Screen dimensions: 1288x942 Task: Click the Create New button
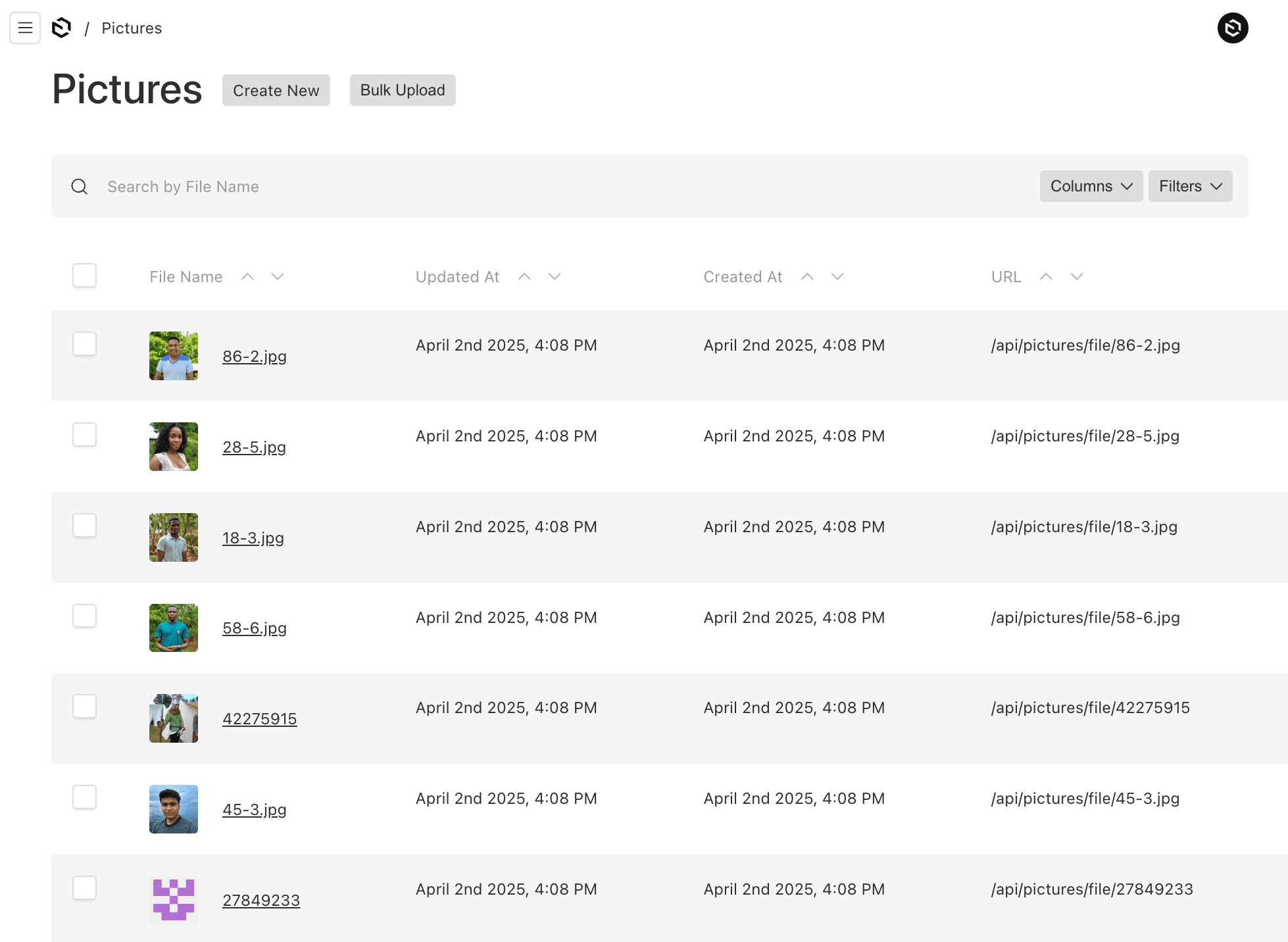pyautogui.click(x=276, y=90)
